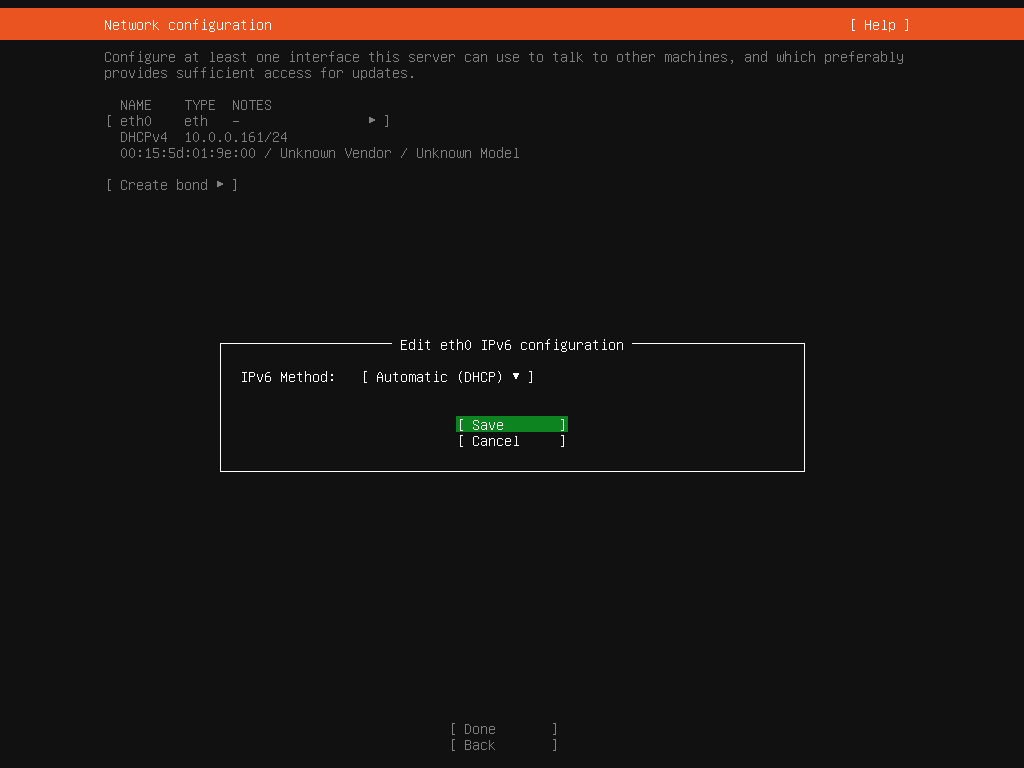Click the down triangle of IPv6 Method
Image resolution: width=1024 pixels, height=768 pixels.
click(x=516, y=377)
